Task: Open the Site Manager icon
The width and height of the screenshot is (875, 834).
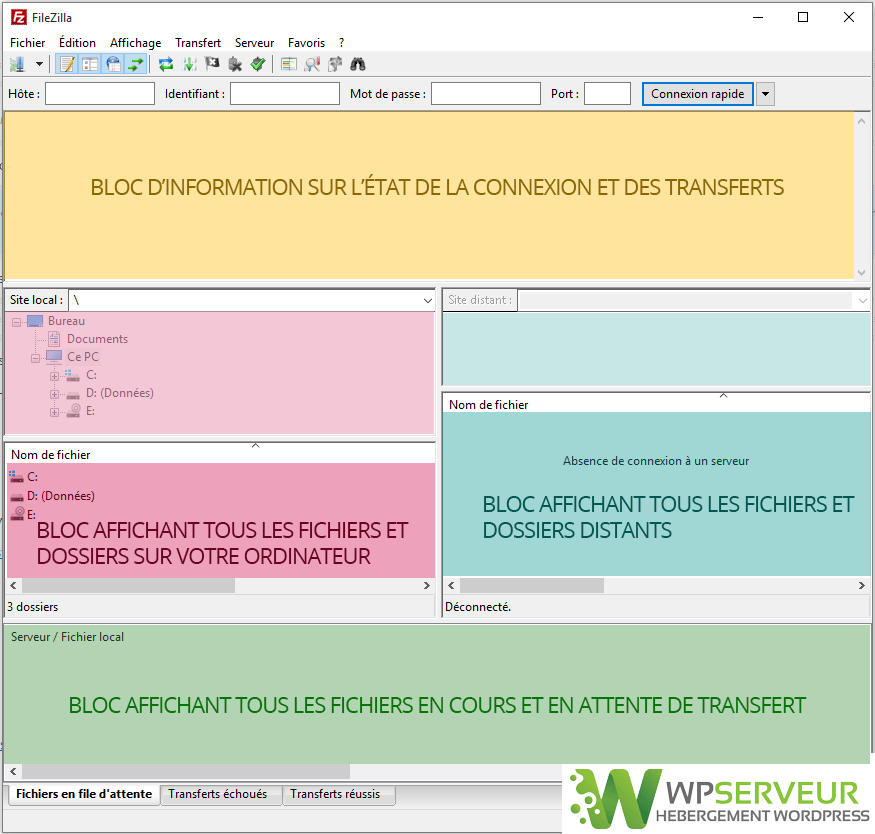Action: pyautogui.click(x=18, y=64)
